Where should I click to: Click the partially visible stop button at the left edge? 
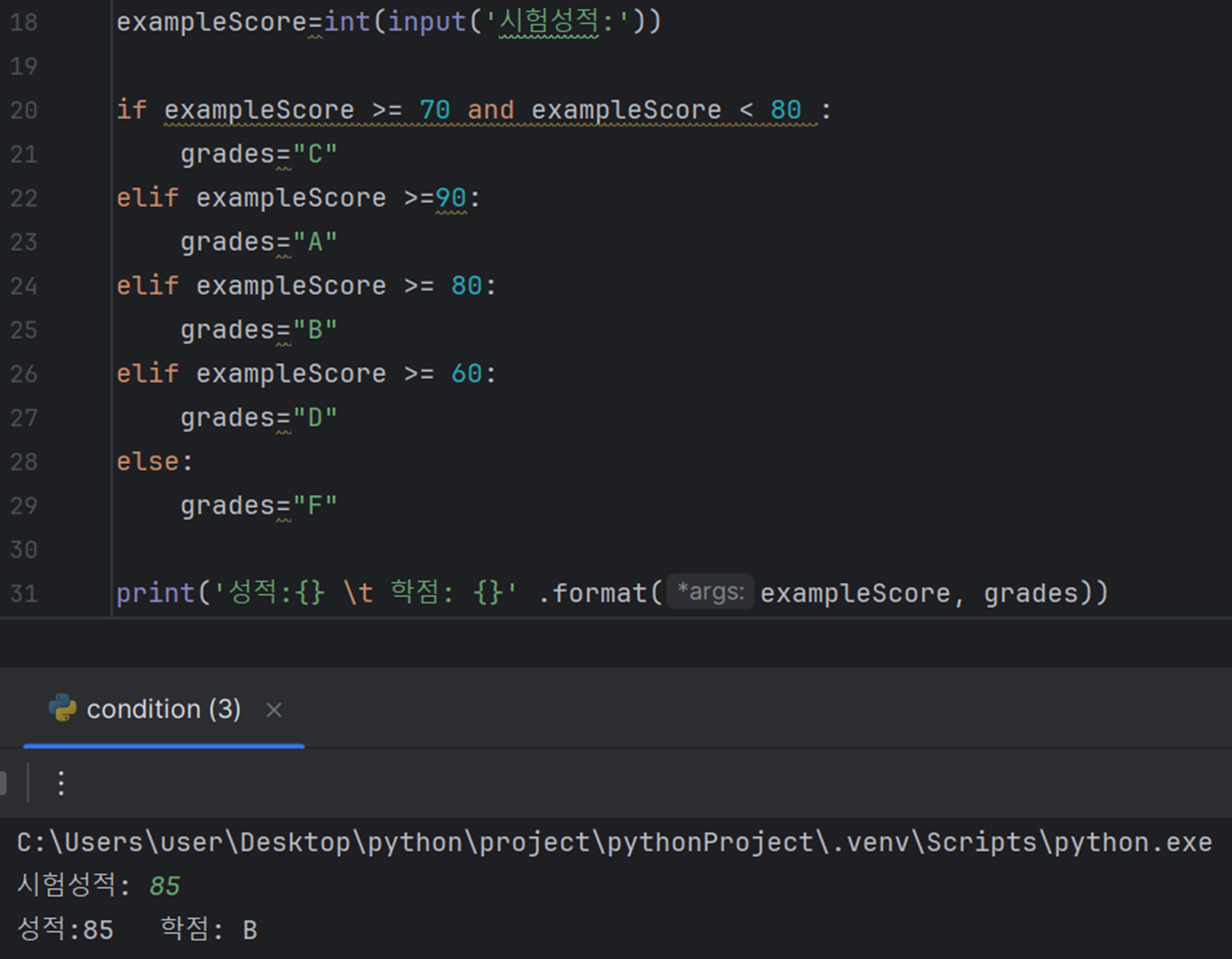pyautogui.click(x=3, y=783)
